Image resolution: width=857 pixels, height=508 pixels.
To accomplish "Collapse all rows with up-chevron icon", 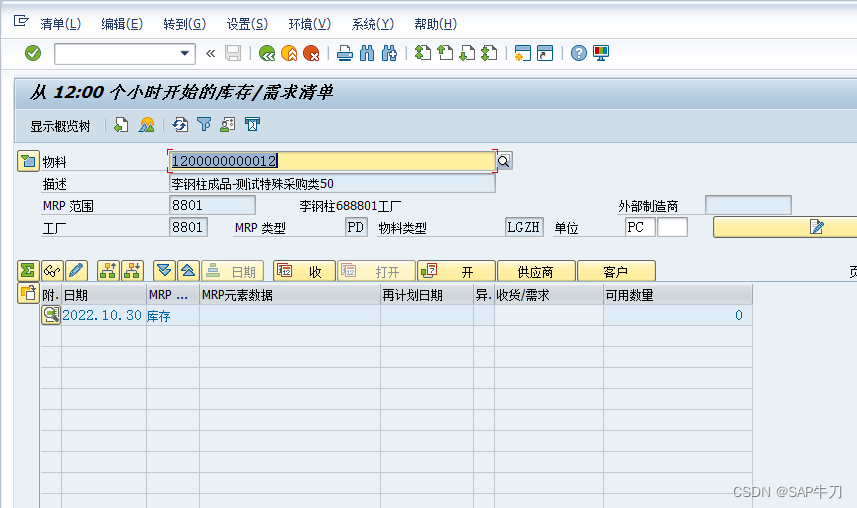I will (x=188, y=271).
